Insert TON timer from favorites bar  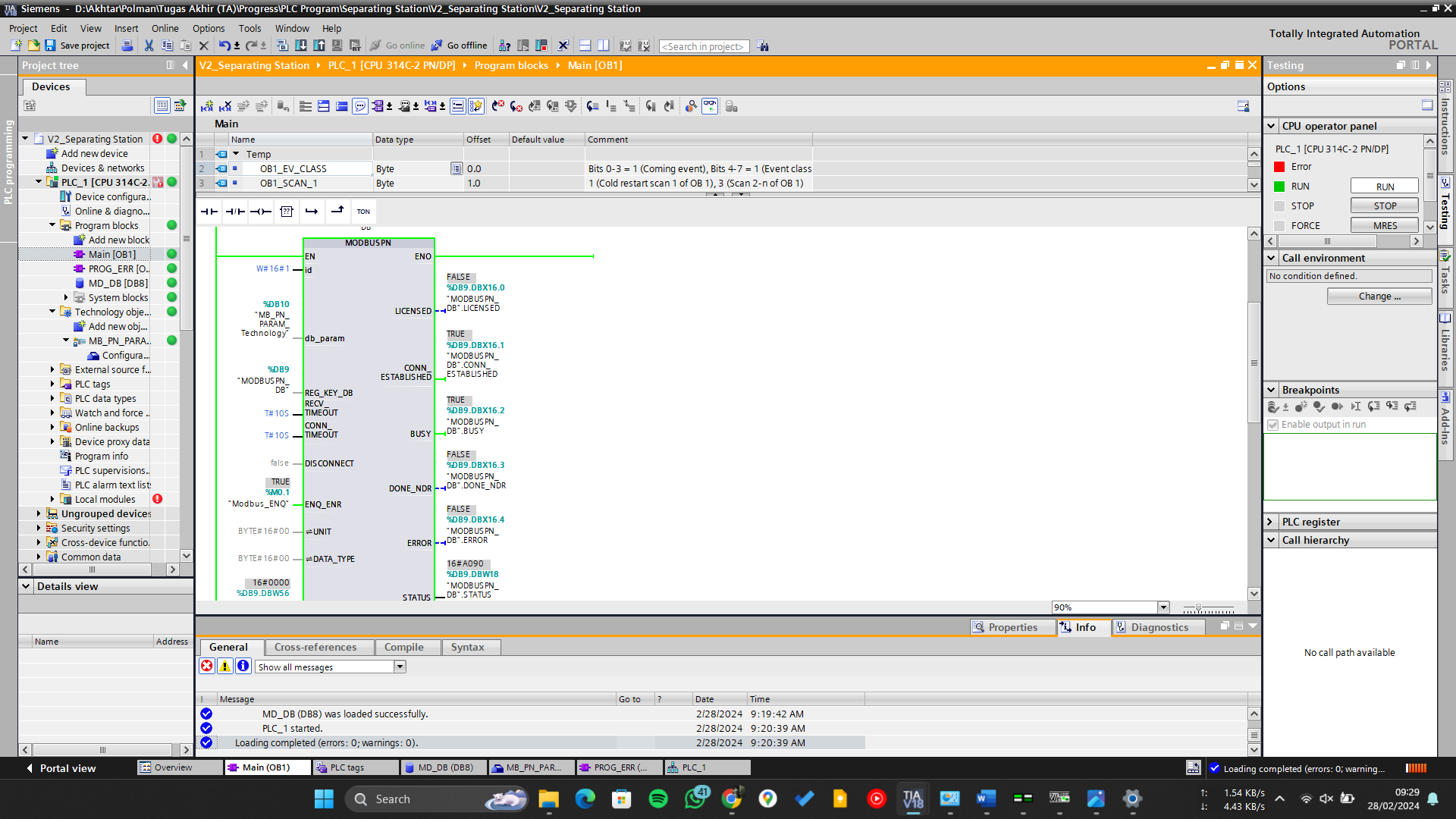(363, 212)
